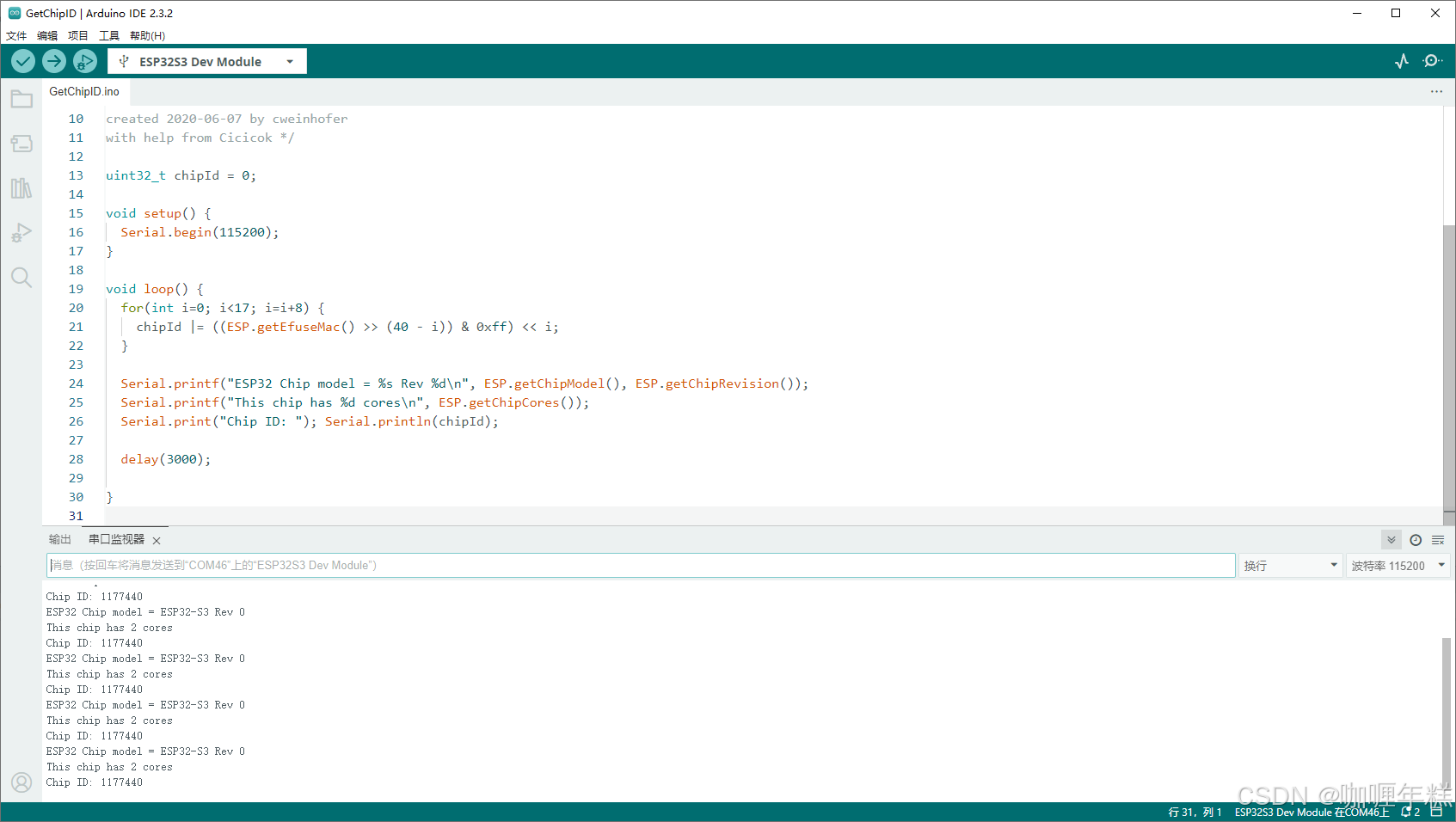Screen dimensions: 1456x822
Task: Open the Debug panel in sidebar
Action: [22, 233]
